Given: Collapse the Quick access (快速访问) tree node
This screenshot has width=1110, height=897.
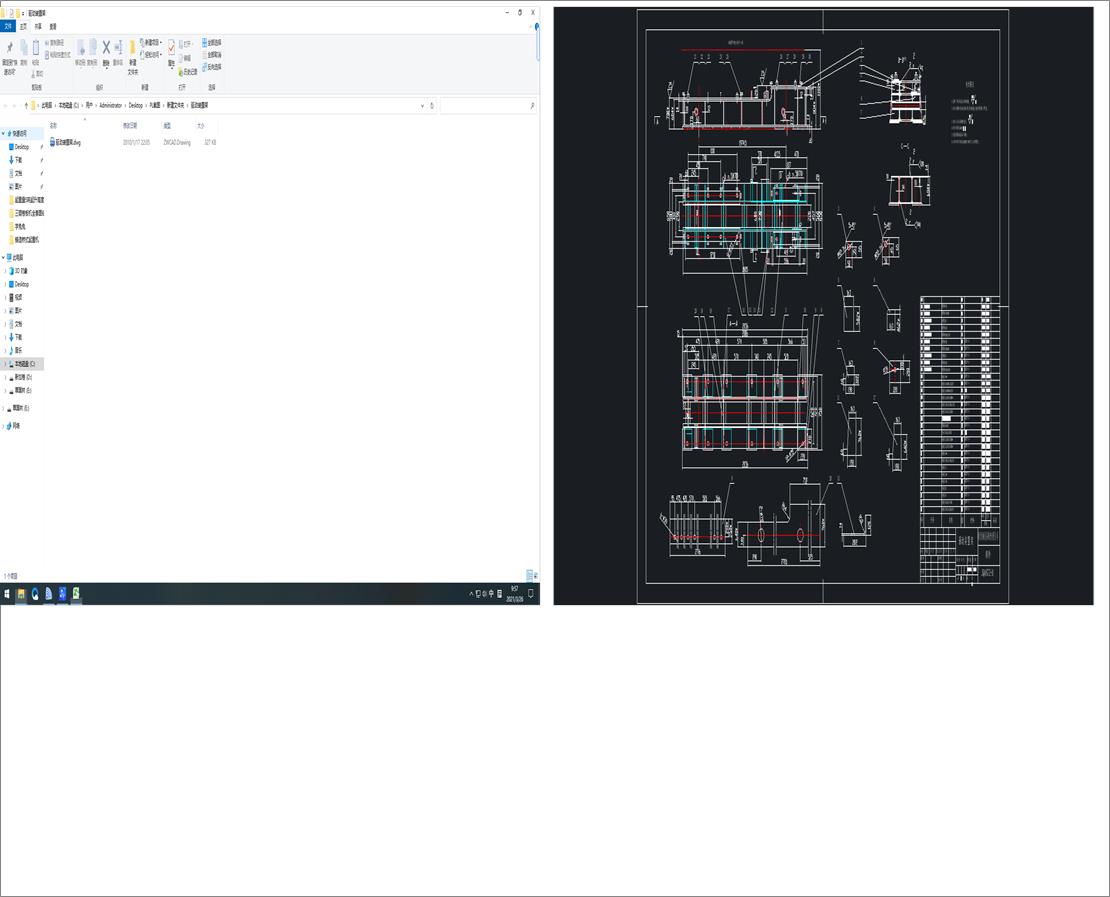Looking at the screenshot, I should click(x=4, y=133).
